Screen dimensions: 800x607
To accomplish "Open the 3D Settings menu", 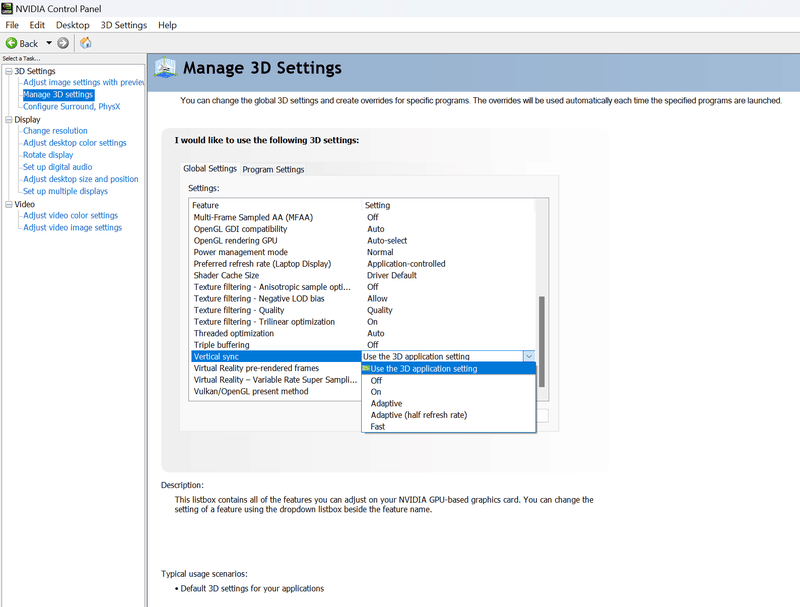I will pos(123,25).
